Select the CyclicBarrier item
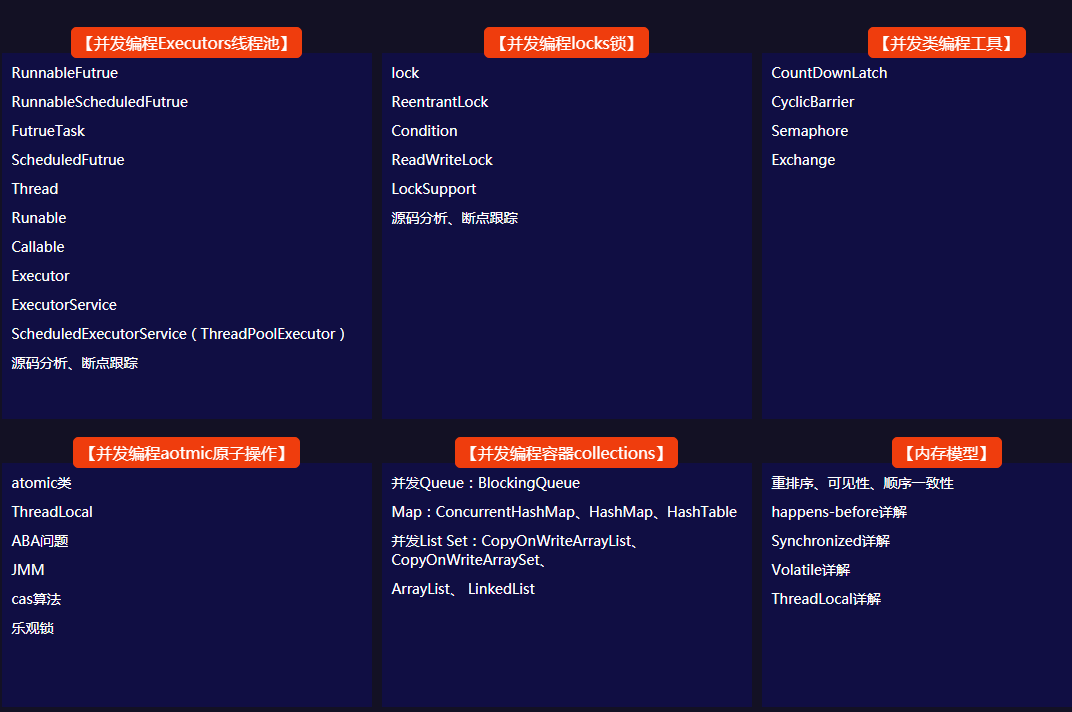The height and width of the screenshot is (712, 1072). tap(812, 102)
